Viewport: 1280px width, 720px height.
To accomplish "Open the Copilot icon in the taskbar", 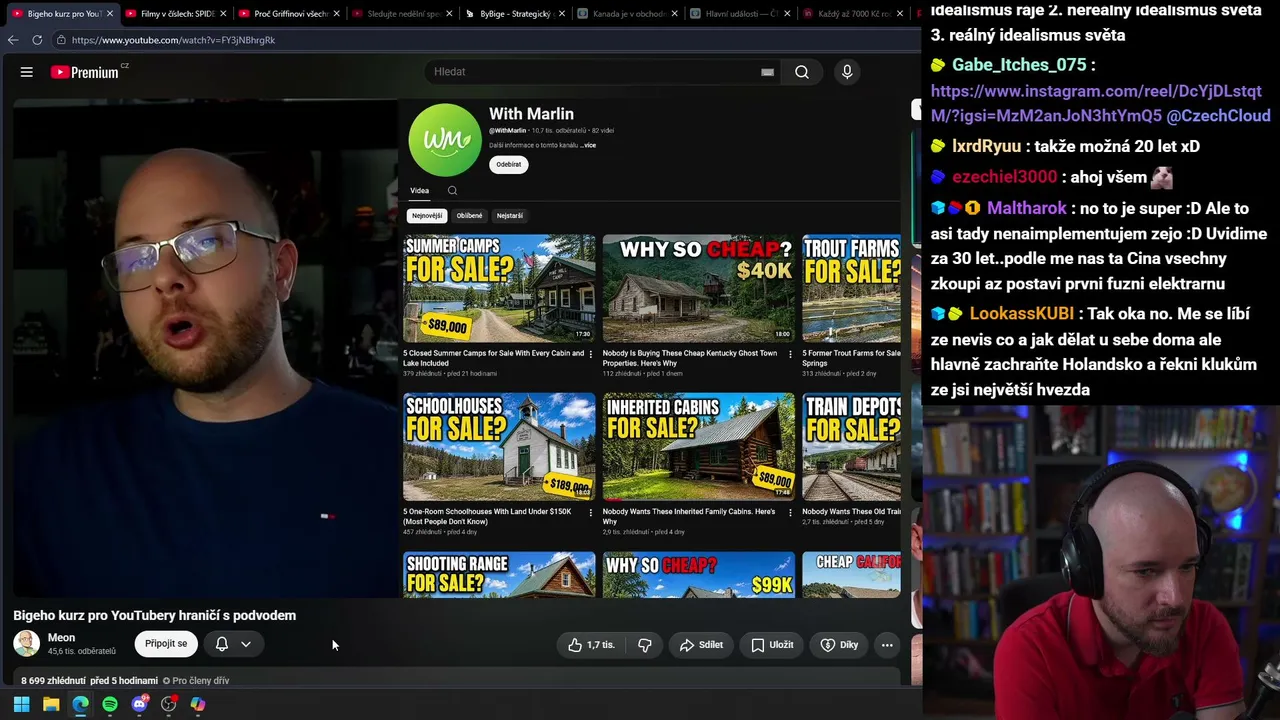I will (198, 704).
